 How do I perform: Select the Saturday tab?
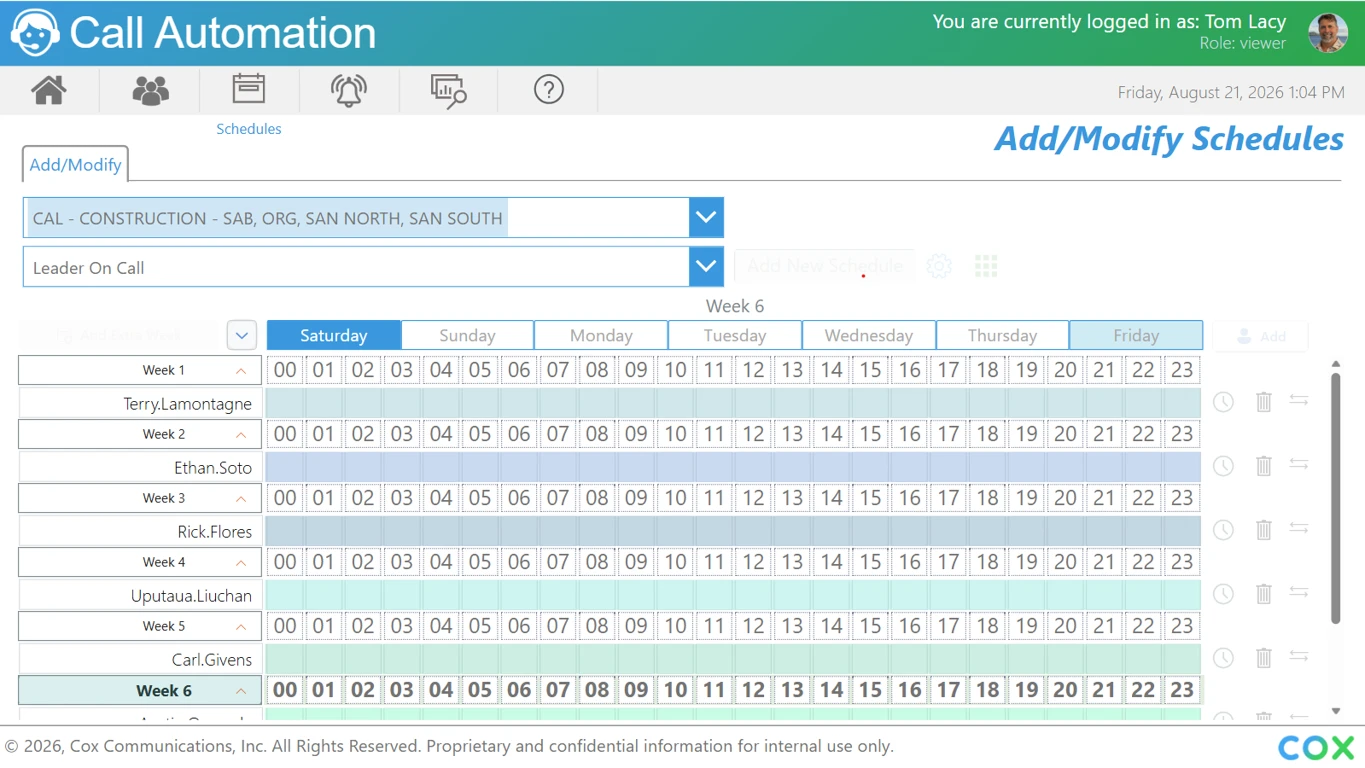pos(334,335)
